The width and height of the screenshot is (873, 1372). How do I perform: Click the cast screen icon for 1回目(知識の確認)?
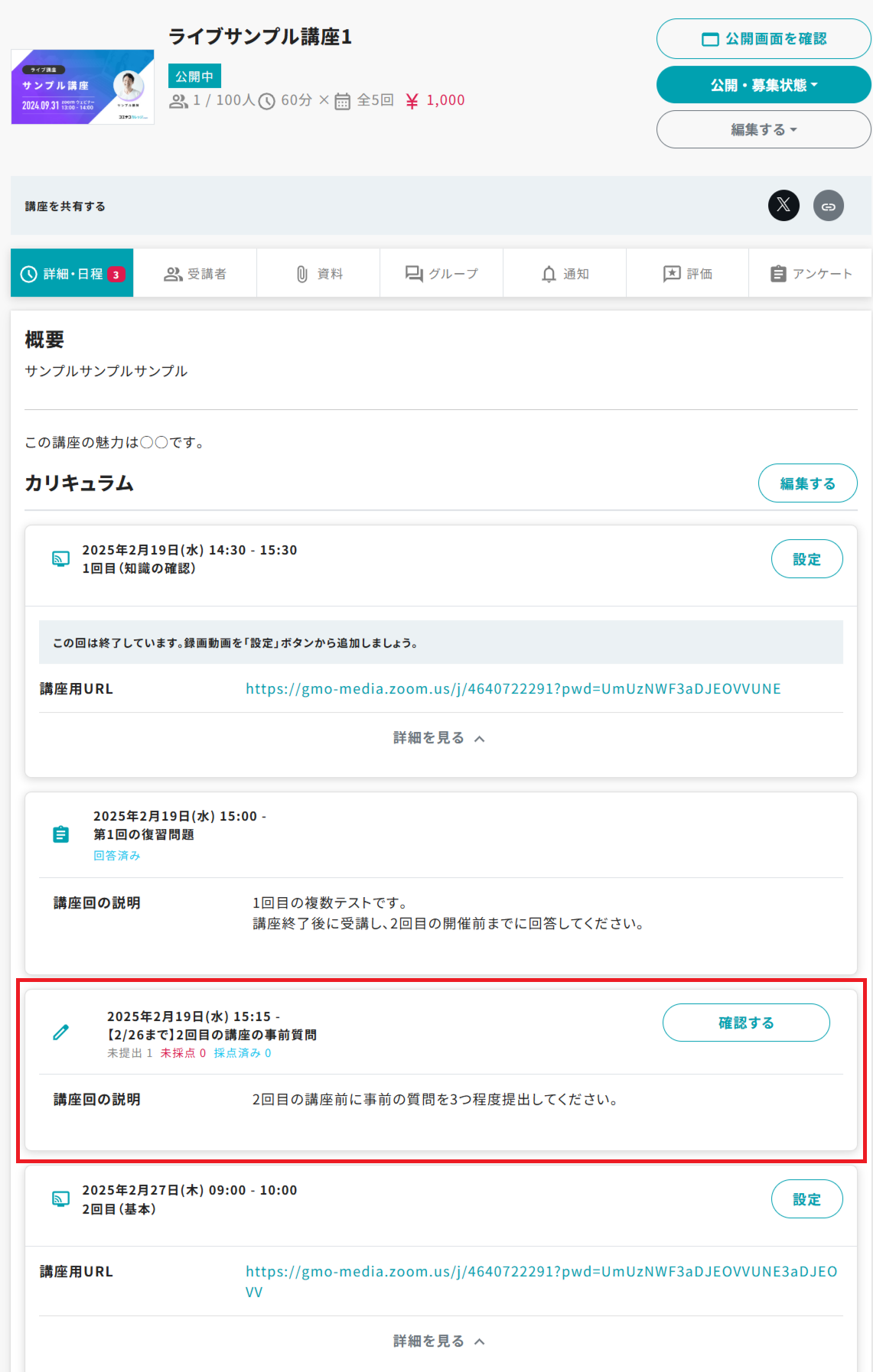[60, 559]
